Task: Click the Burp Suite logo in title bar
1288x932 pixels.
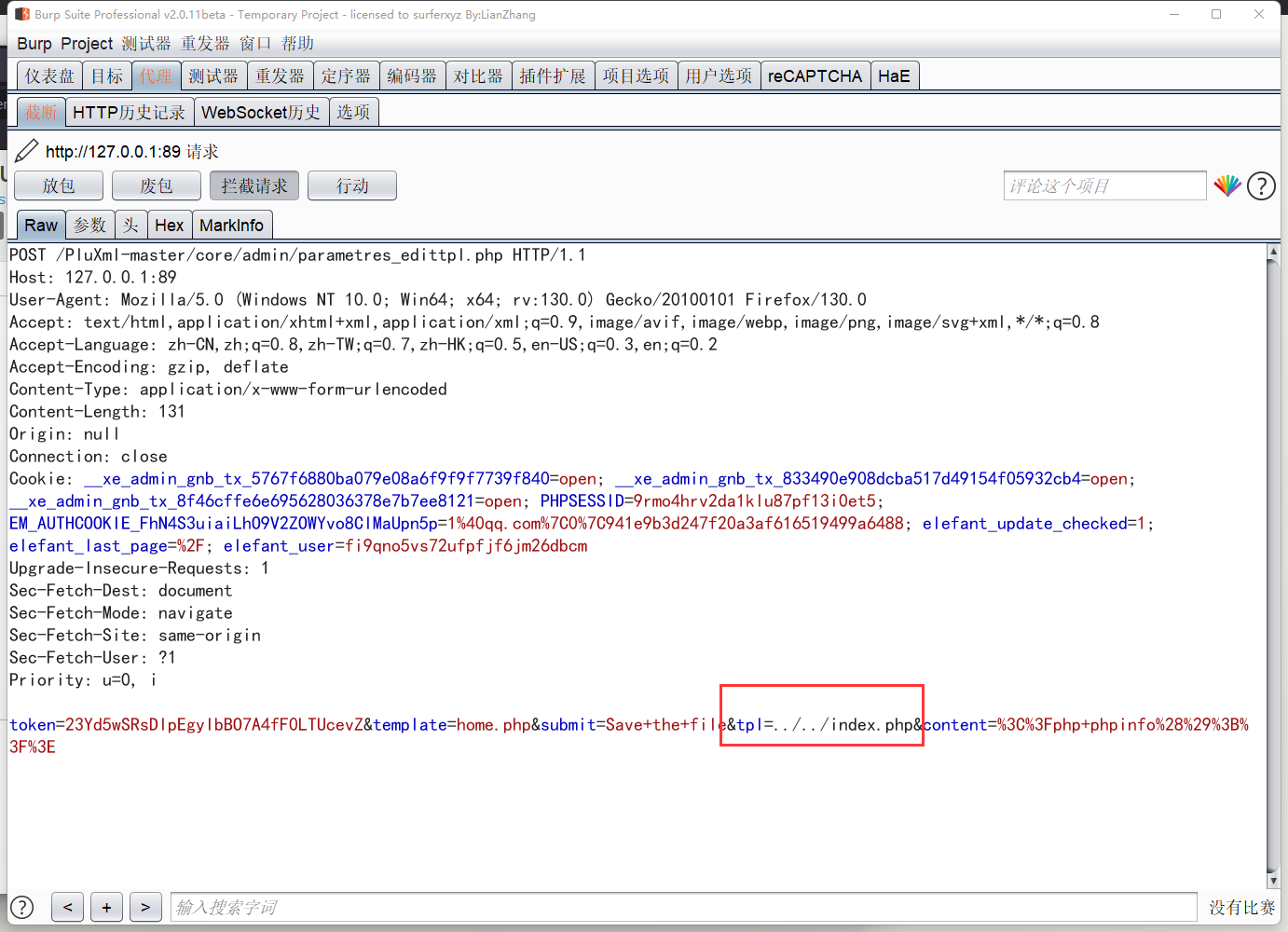Action: pyautogui.click(x=22, y=14)
